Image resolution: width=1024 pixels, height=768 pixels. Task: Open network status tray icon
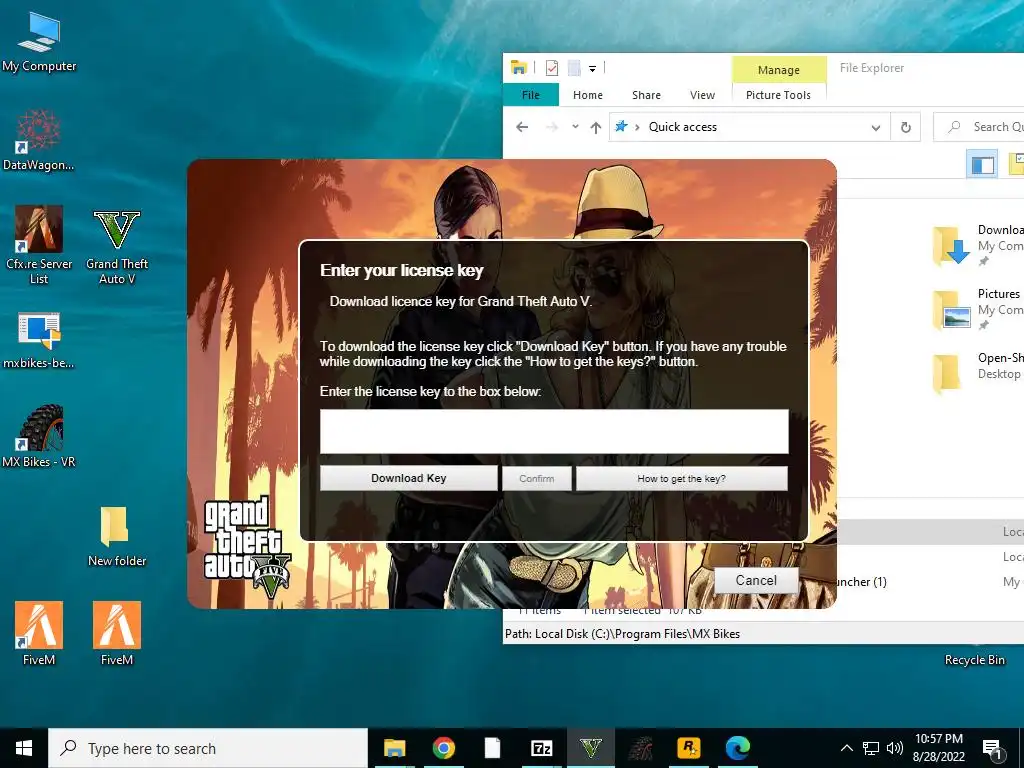pos(871,748)
